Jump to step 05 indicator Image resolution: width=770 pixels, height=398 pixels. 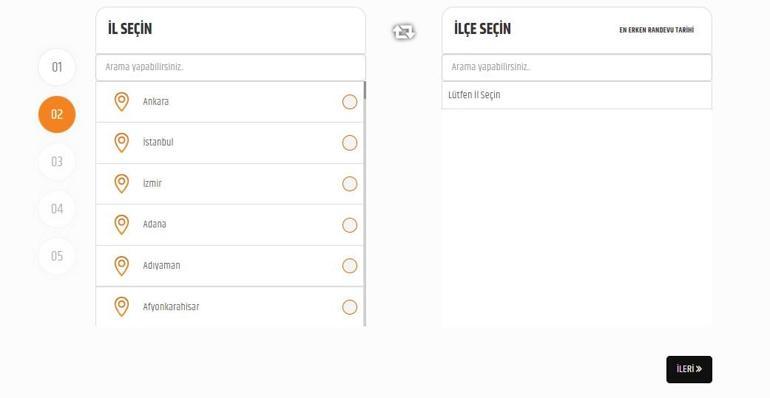(x=57, y=256)
